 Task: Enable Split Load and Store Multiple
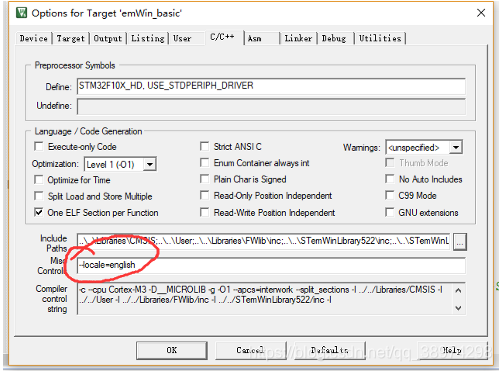coord(39,196)
